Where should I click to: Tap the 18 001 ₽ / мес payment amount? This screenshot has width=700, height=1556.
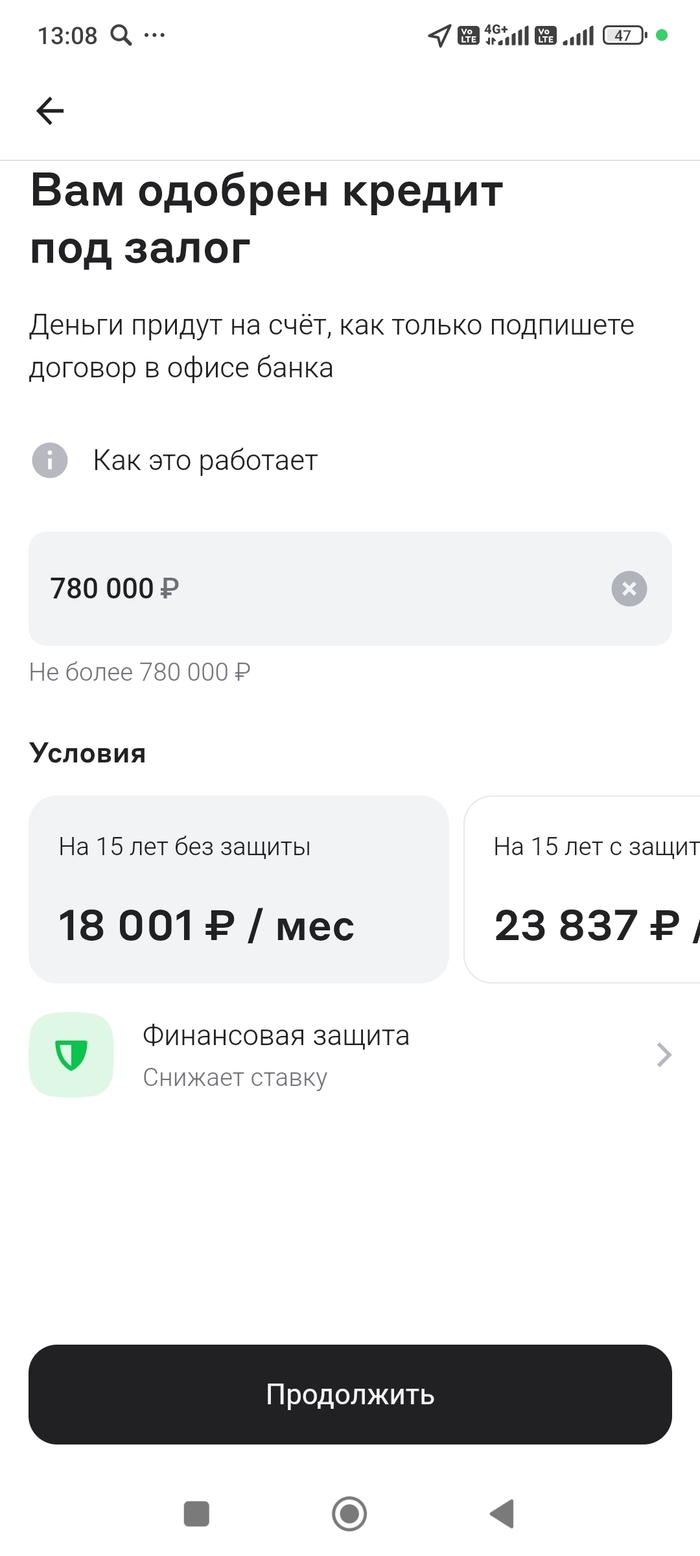point(206,926)
